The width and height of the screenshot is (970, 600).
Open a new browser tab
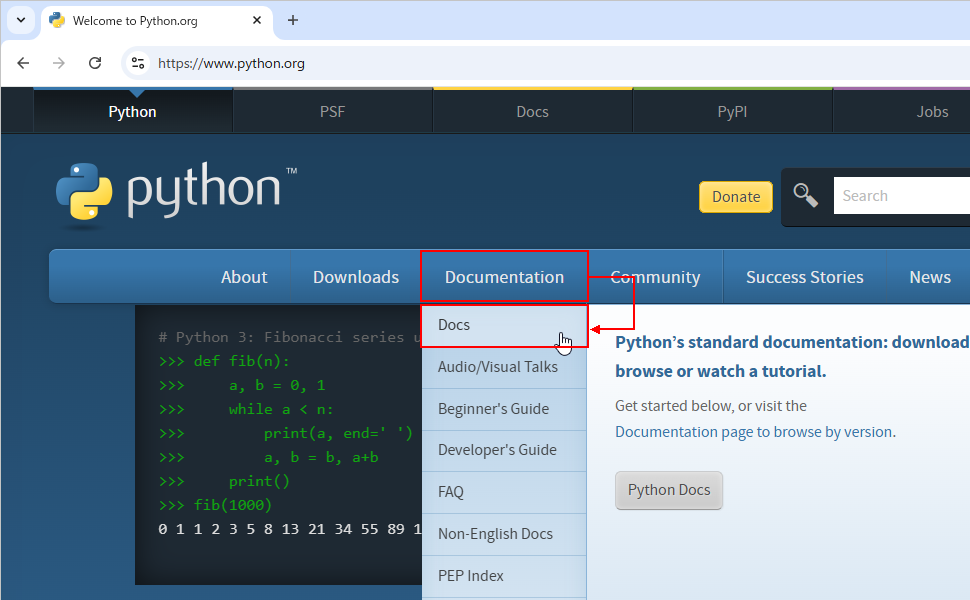click(293, 20)
